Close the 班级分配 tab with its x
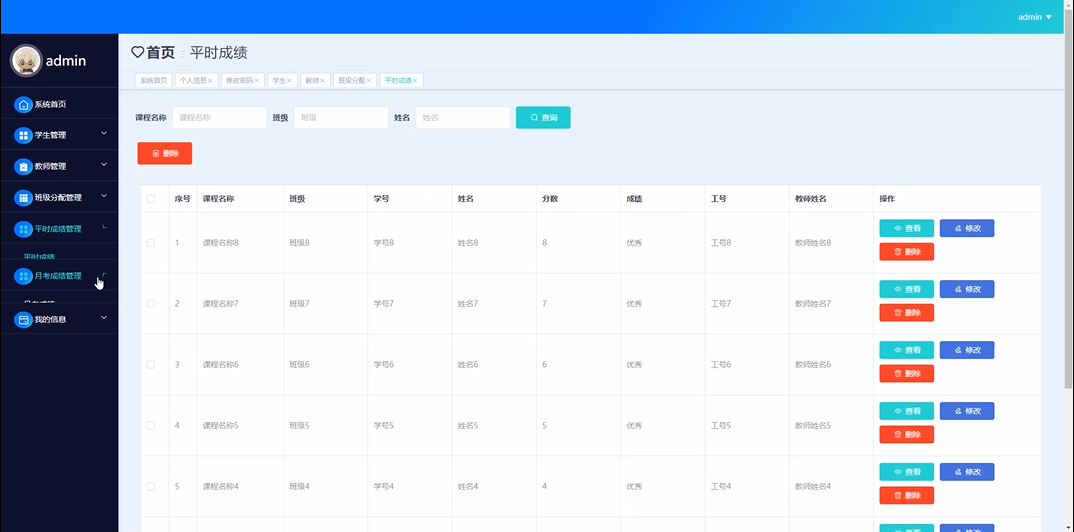This screenshot has width=1074, height=532. point(369,81)
